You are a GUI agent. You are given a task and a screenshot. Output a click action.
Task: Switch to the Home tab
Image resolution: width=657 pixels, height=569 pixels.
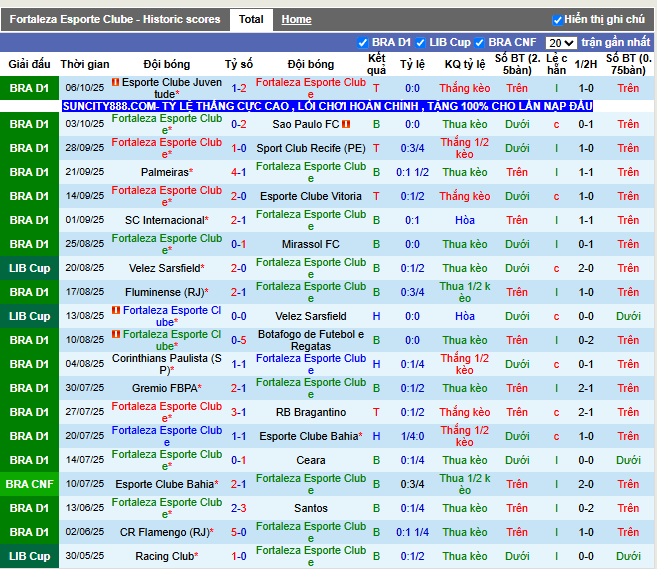pyautogui.click(x=296, y=19)
